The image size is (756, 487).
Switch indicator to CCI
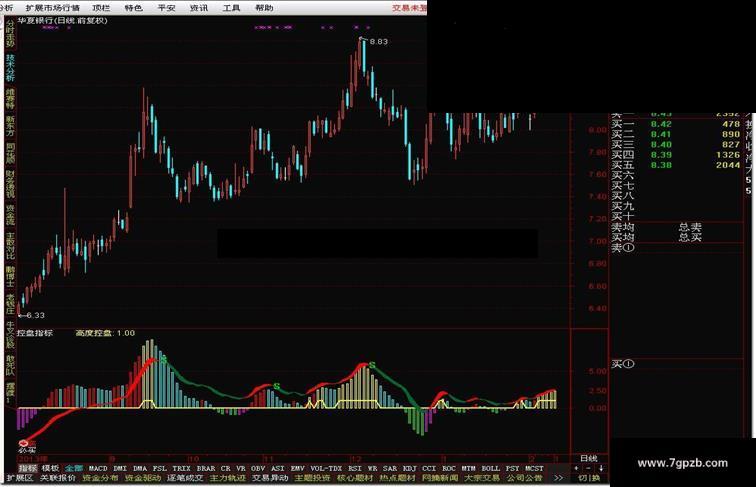tap(429, 468)
